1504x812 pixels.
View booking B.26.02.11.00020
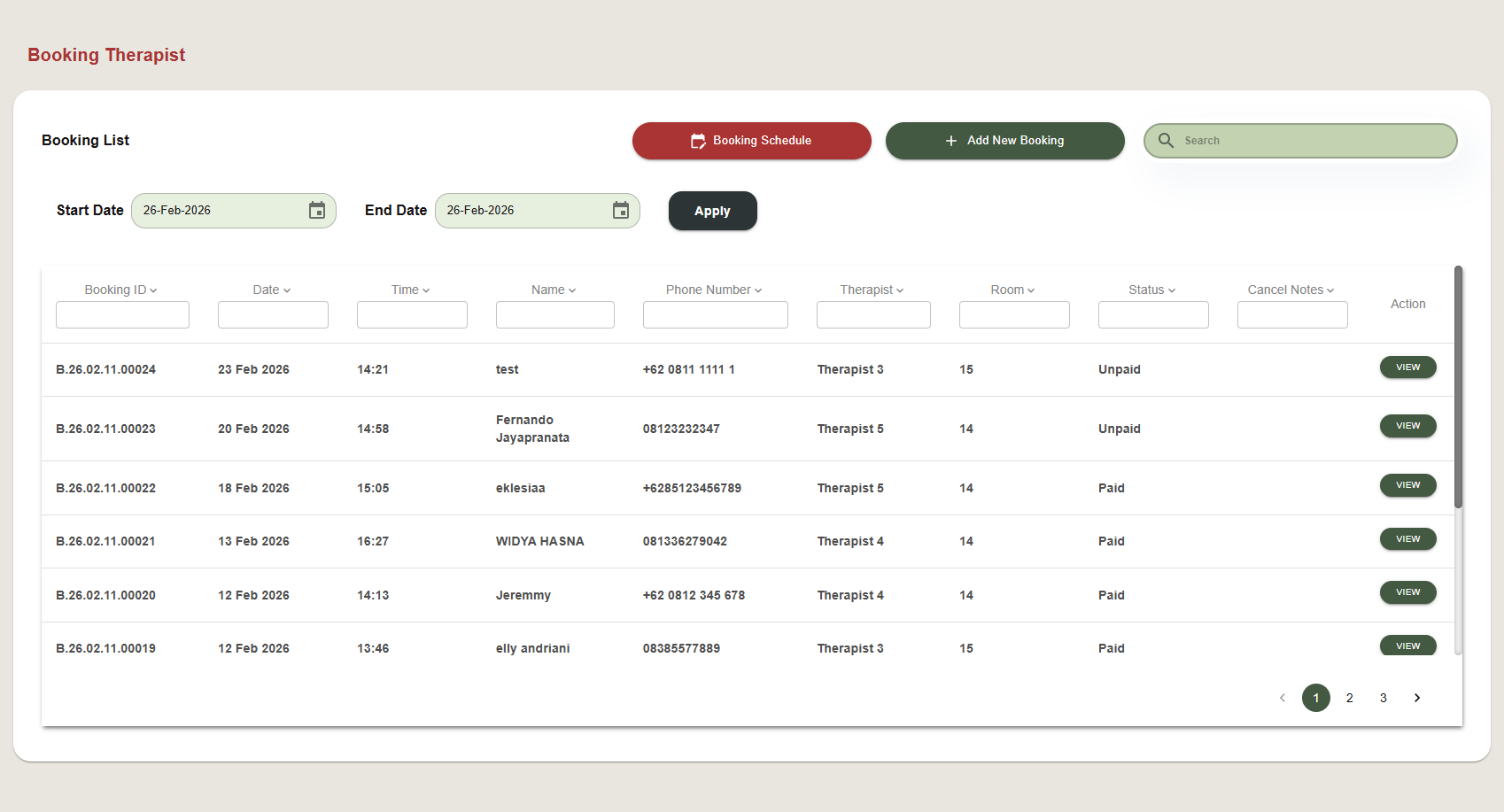pyautogui.click(x=1408, y=592)
